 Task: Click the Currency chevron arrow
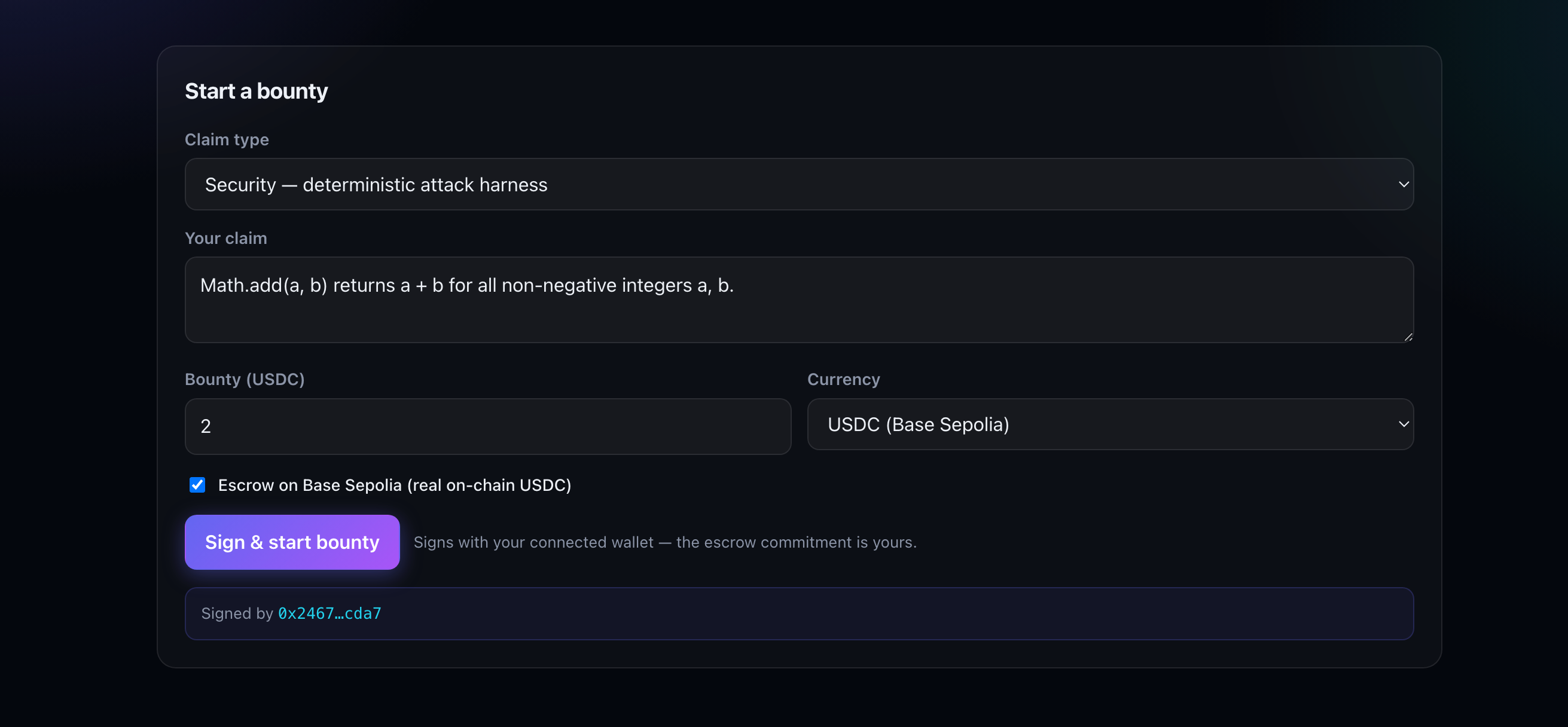coord(1404,424)
